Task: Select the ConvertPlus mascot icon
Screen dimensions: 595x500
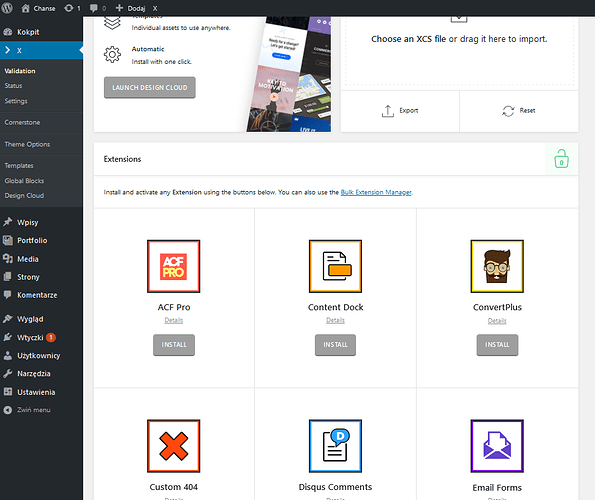Action: (497, 266)
